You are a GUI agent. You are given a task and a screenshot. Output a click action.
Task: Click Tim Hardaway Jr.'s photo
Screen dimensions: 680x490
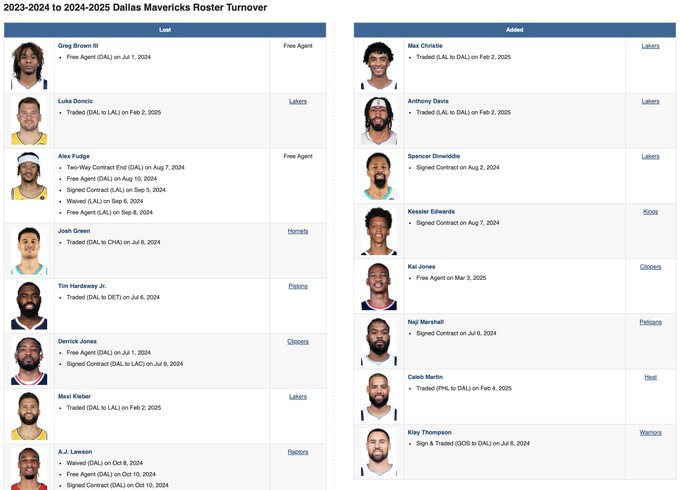pyautogui.click(x=29, y=306)
